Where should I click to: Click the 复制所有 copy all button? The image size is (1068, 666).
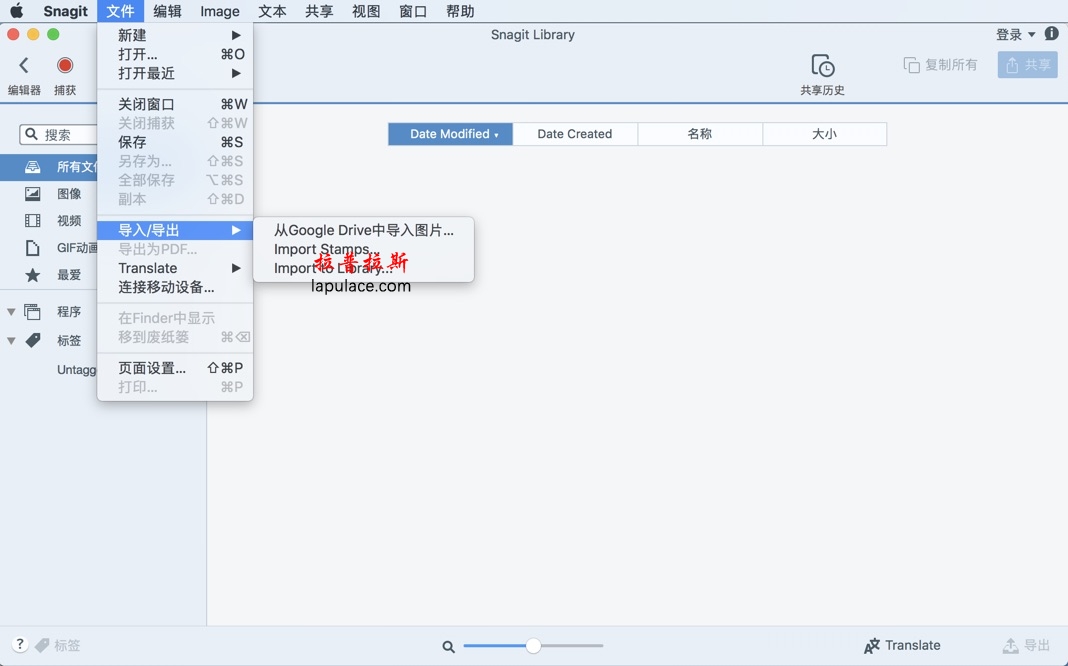coord(941,65)
